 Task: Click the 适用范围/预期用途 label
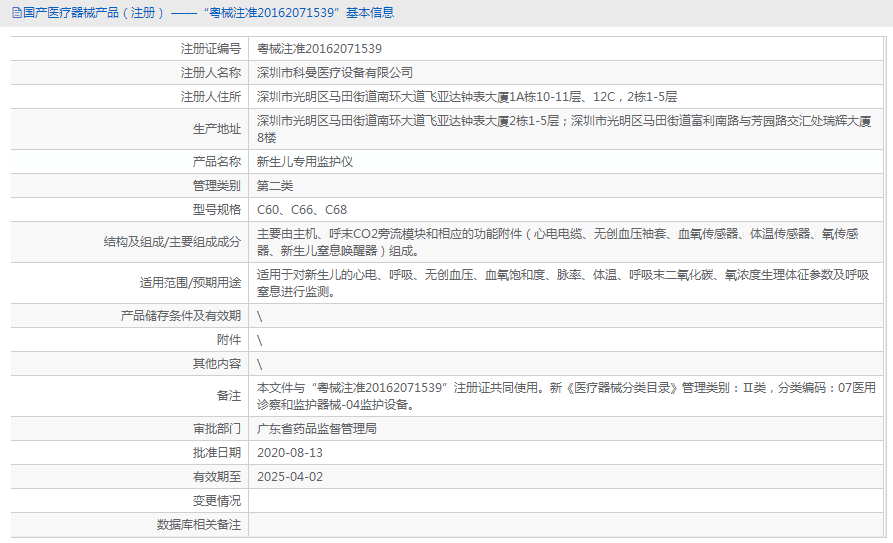190,283
